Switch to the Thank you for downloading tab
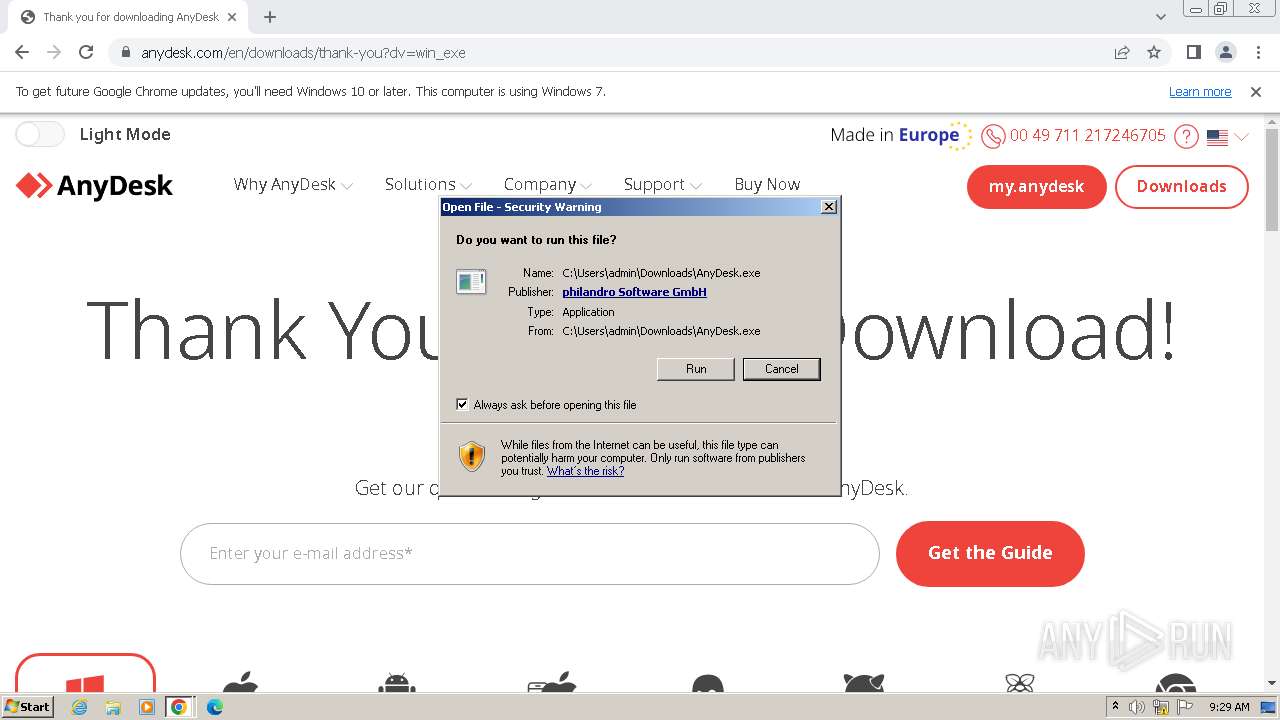 129,17
